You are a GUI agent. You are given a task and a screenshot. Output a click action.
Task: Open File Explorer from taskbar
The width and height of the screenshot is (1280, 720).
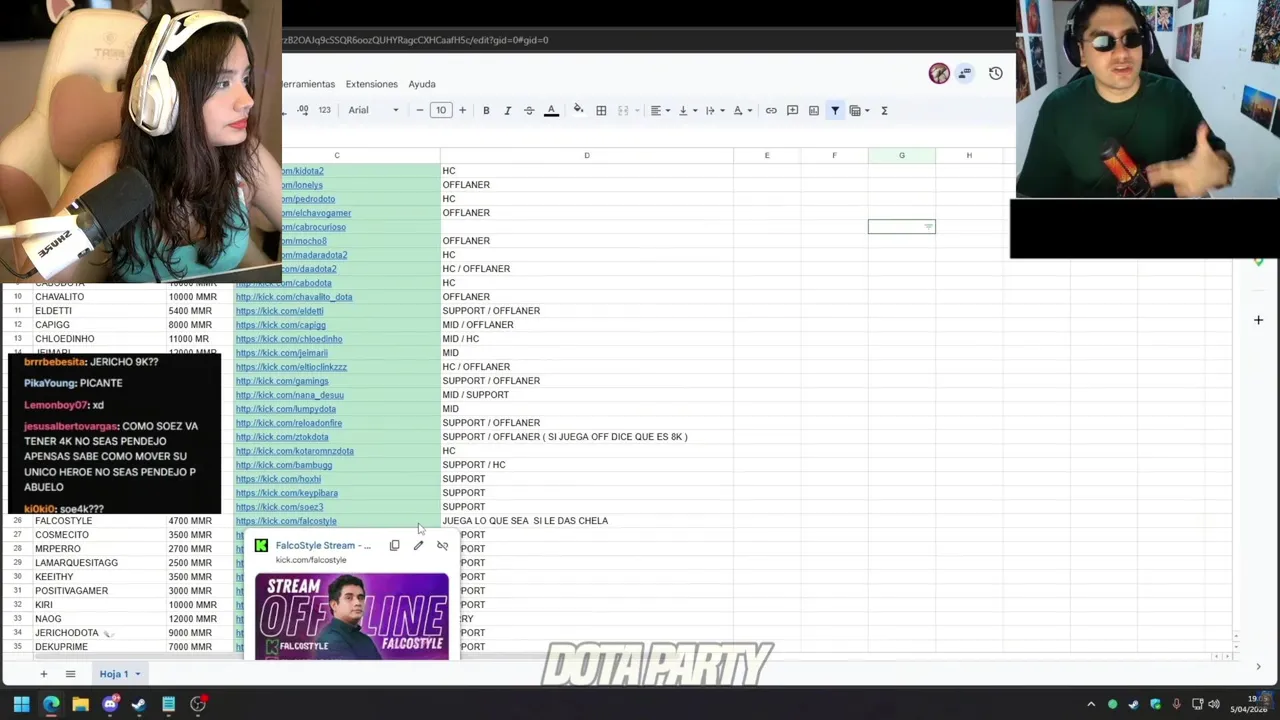pos(80,704)
